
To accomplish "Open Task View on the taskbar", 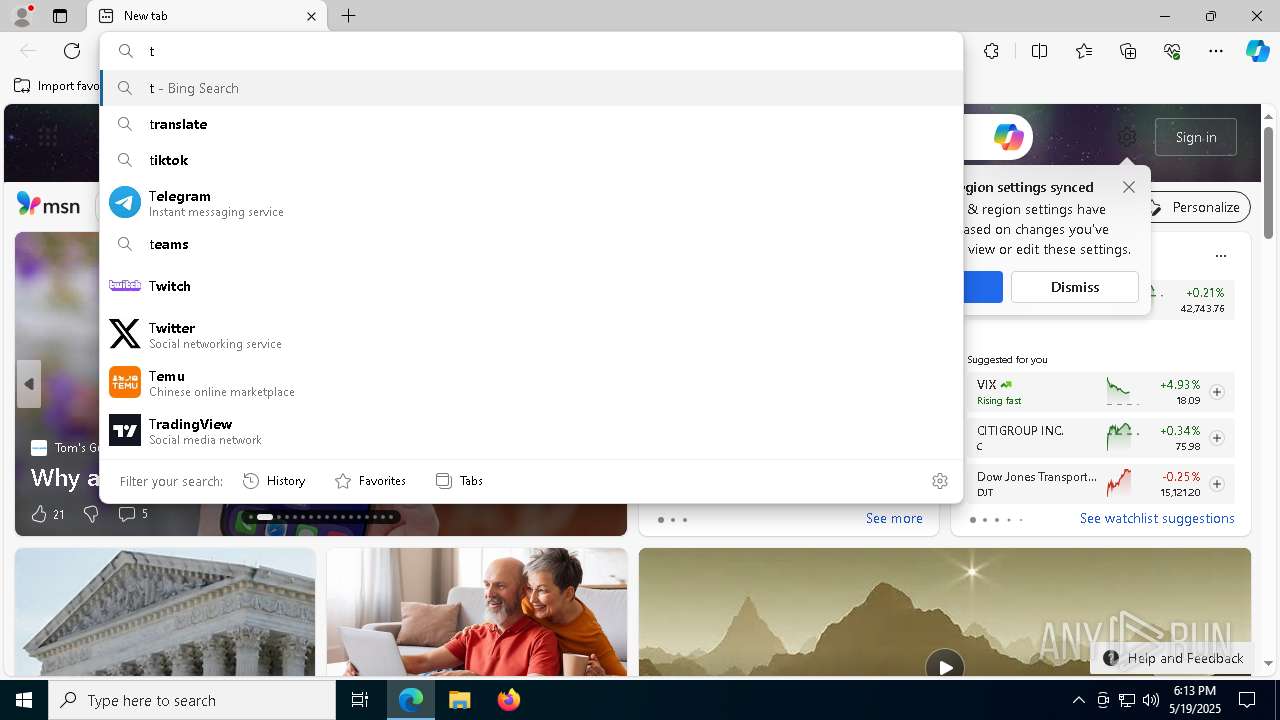I will [360, 700].
